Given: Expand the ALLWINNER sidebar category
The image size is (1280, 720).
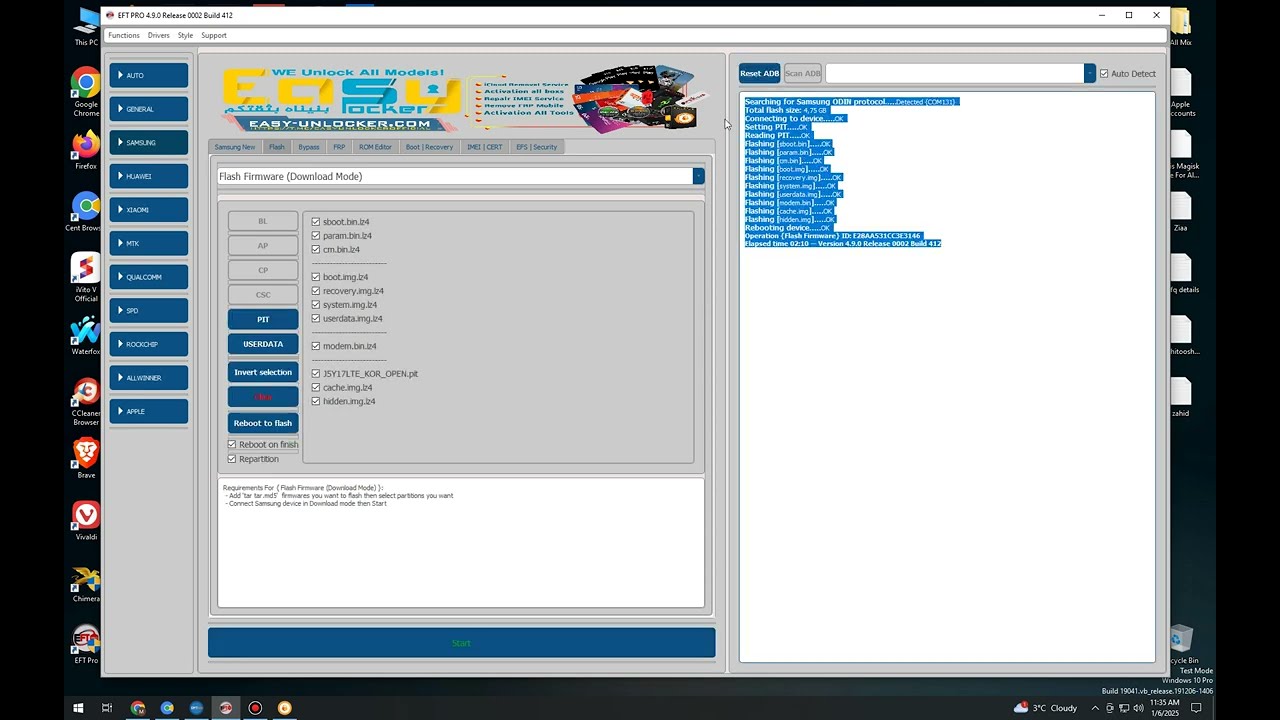Looking at the screenshot, I should point(149,378).
